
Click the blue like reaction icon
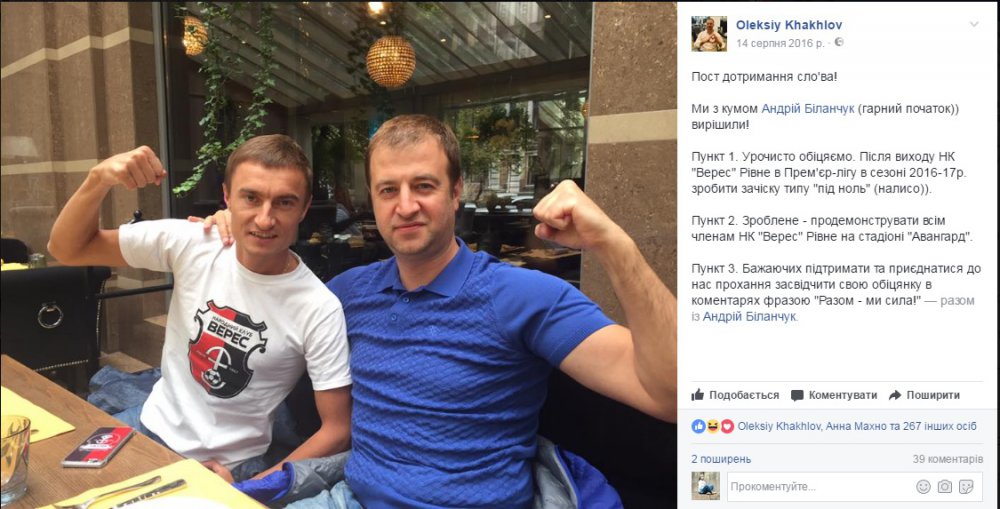point(698,427)
